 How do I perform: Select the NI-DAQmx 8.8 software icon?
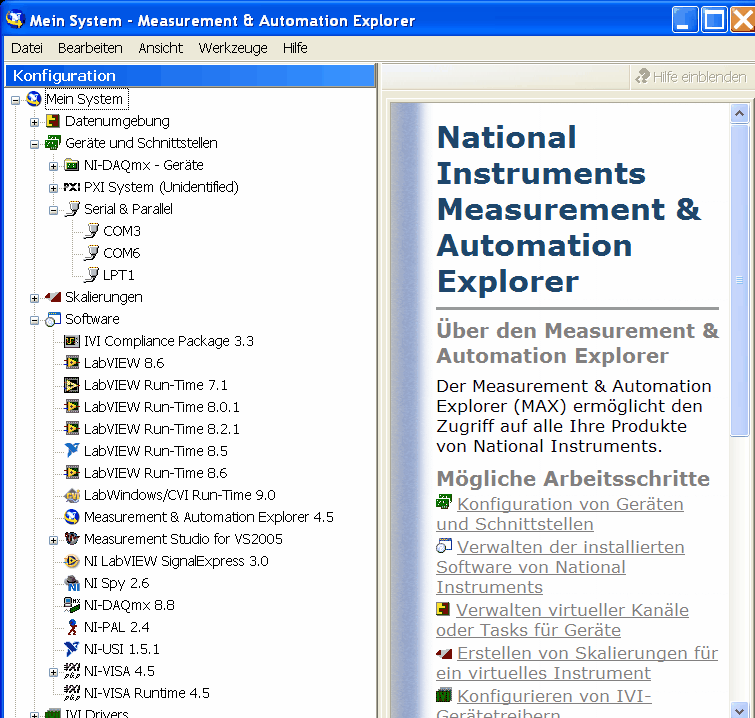[72, 605]
